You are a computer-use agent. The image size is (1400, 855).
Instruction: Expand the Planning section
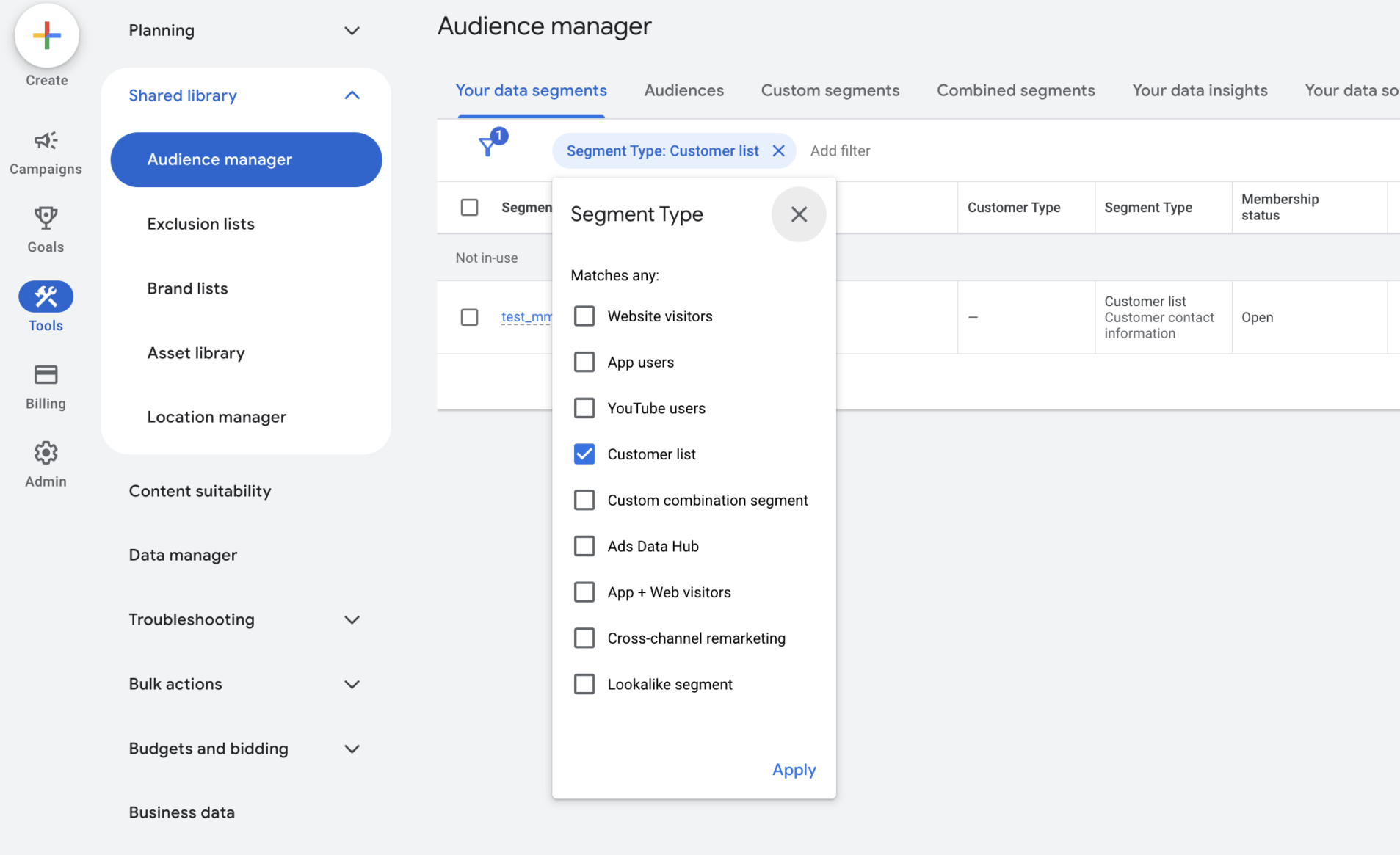coord(352,31)
